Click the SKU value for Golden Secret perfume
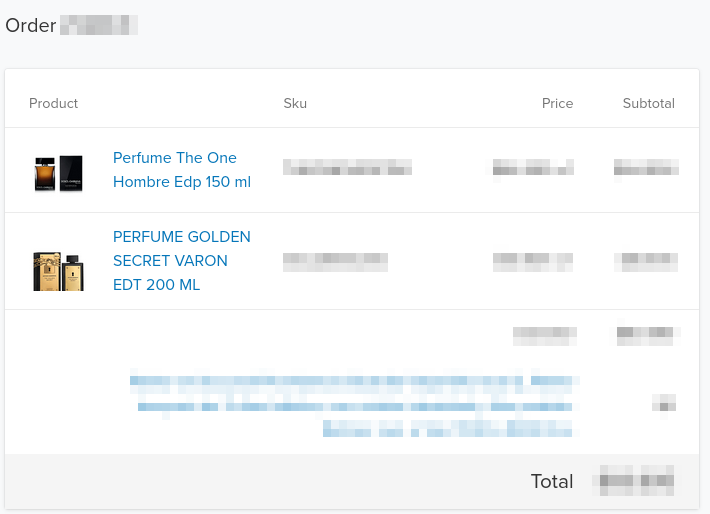 [x=335, y=262]
